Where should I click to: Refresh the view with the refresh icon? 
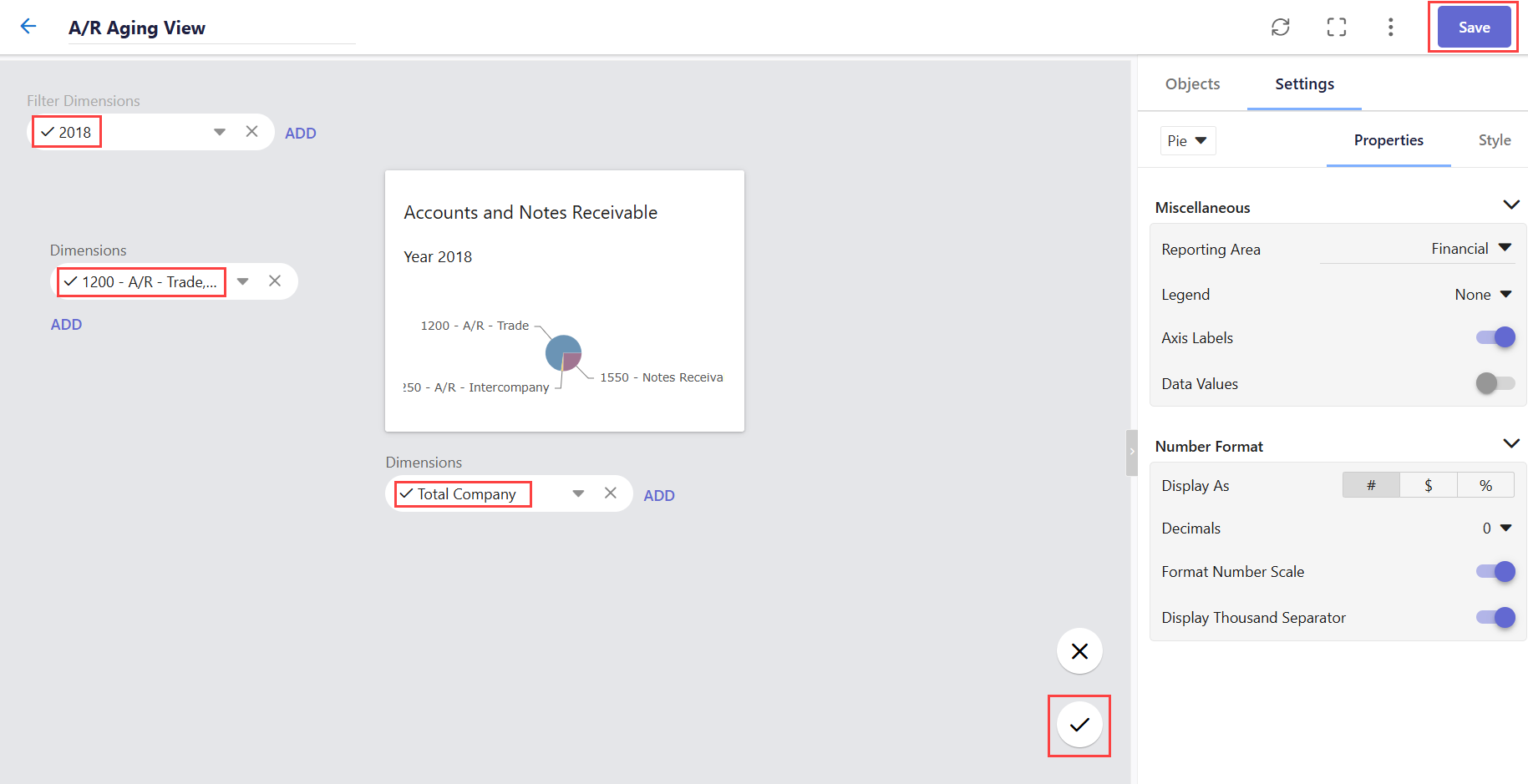pos(1280,28)
